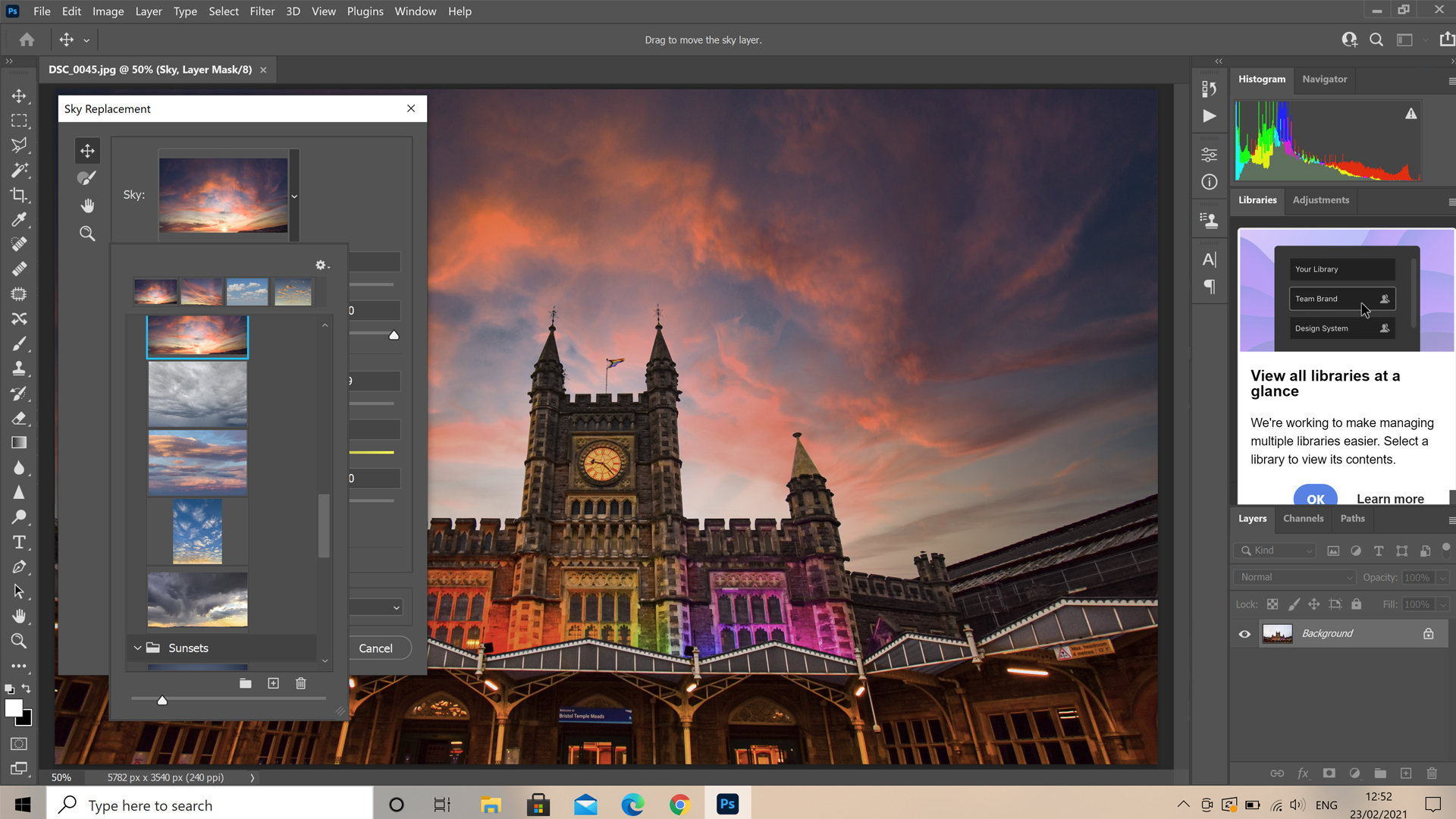Click Cancel to dismiss Sky Replacement
Screen dimensions: 1456x819
click(375, 648)
